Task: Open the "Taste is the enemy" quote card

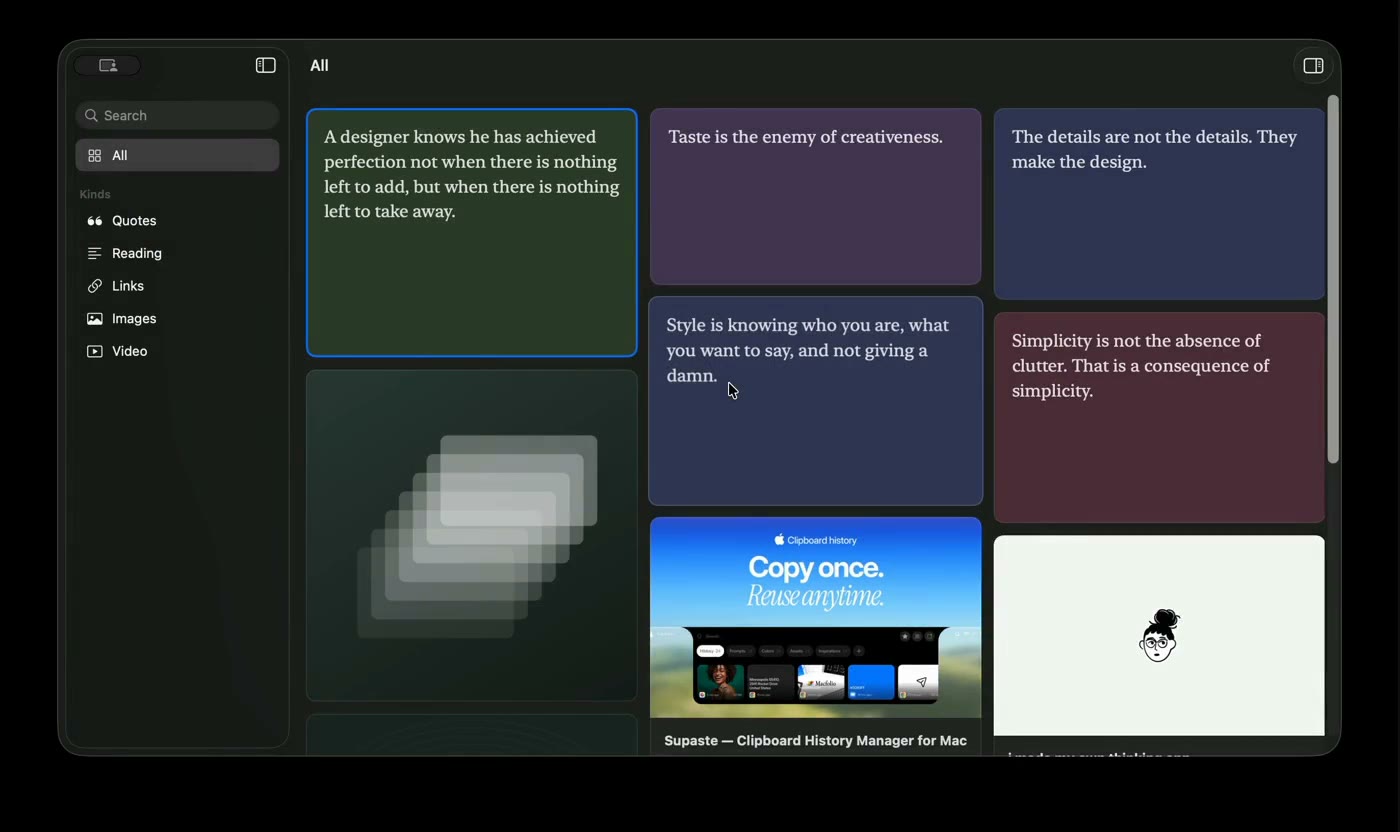Action: click(x=815, y=196)
